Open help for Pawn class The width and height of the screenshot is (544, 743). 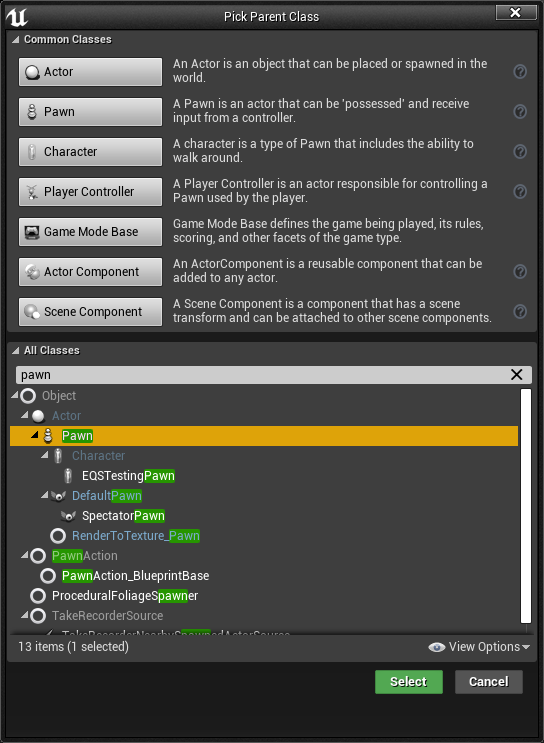coord(520,111)
